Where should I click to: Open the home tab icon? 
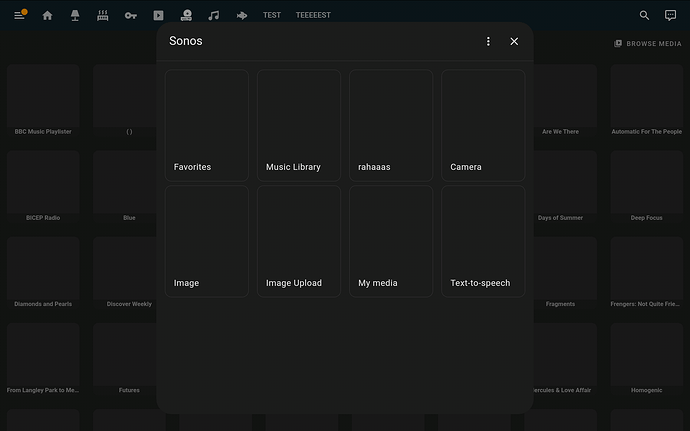click(48, 15)
